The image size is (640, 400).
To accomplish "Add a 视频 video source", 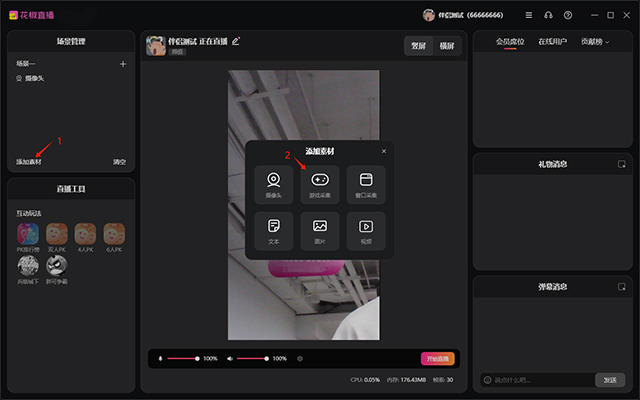I will pos(366,230).
